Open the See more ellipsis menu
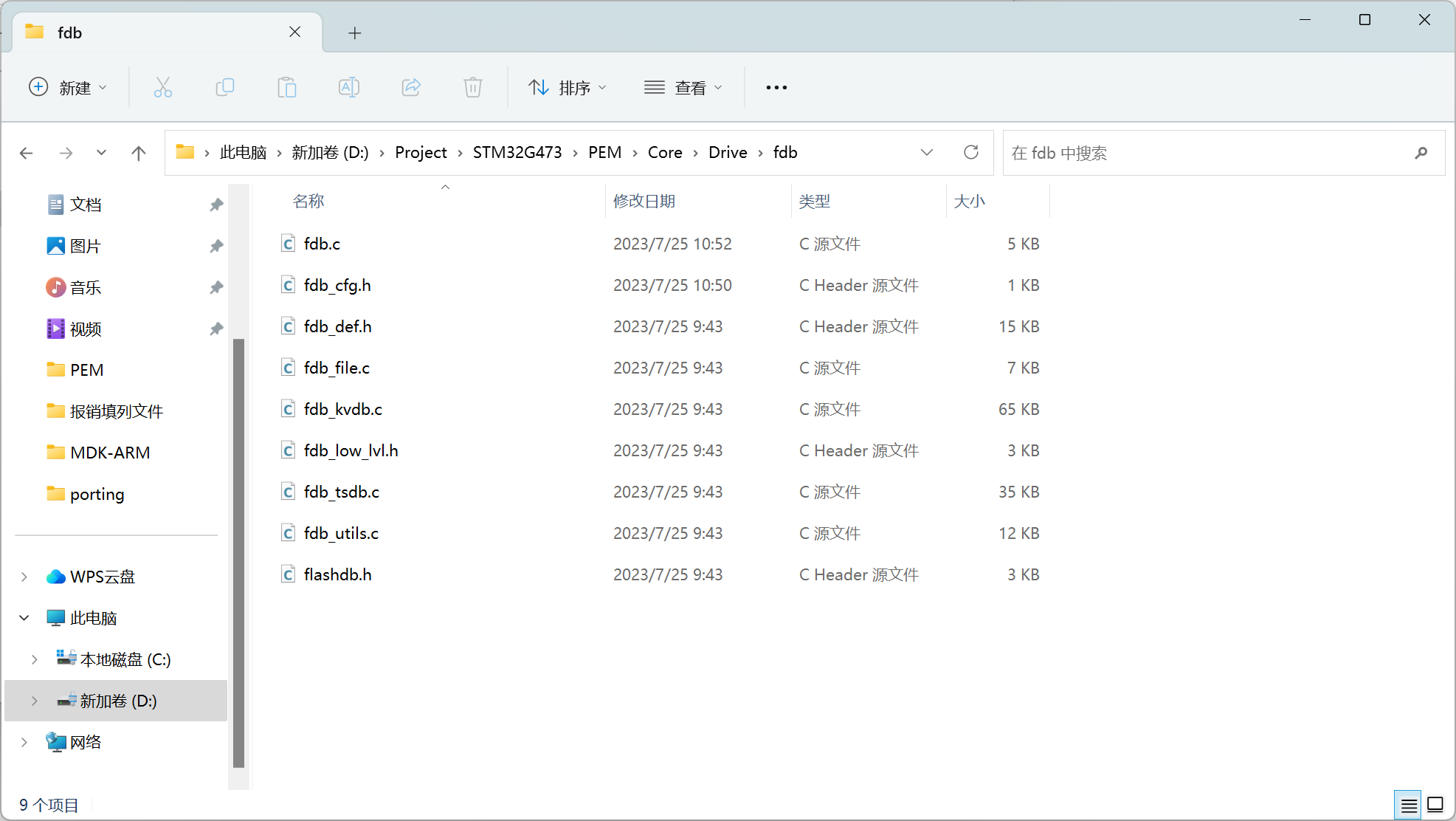This screenshot has height=821, width=1456. pyautogui.click(x=776, y=88)
